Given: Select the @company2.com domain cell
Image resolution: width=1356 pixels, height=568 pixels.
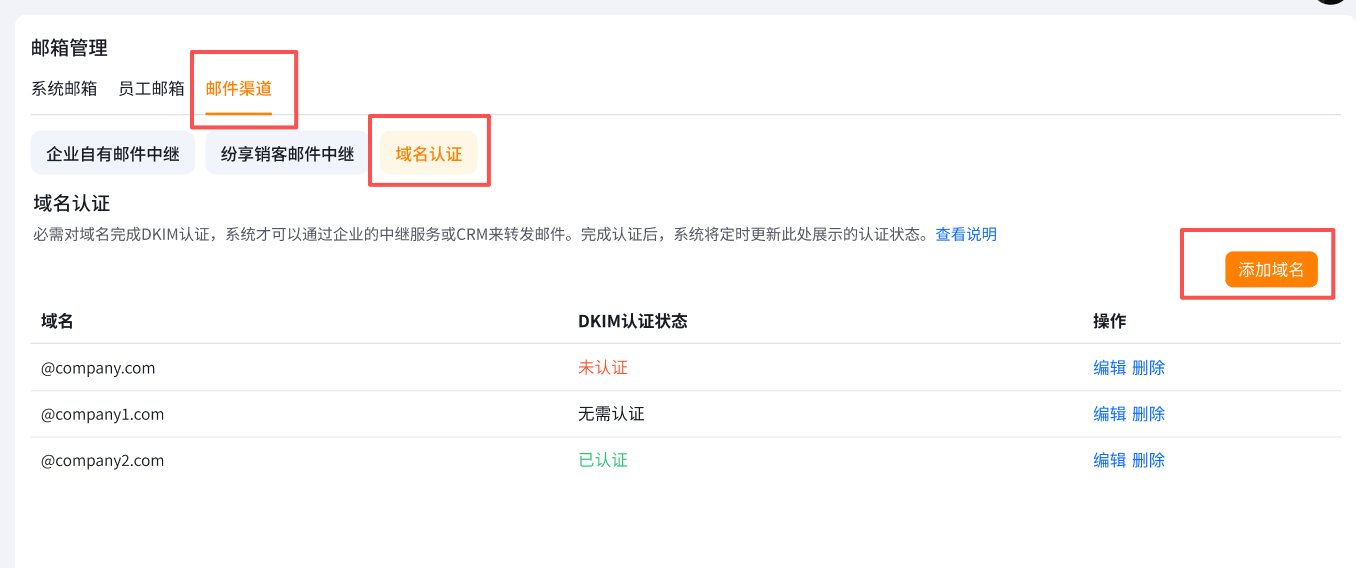Looking at the screenshot, I should (x=102, y=461).
